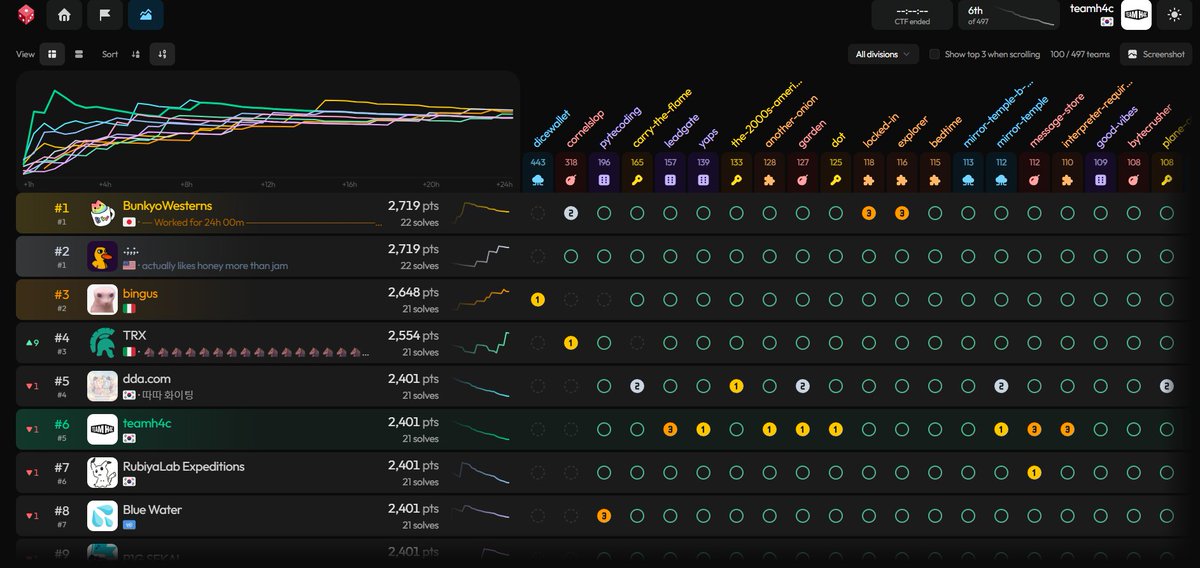
Task: Open message-store challenge icon
Action: coord(1034,180)
